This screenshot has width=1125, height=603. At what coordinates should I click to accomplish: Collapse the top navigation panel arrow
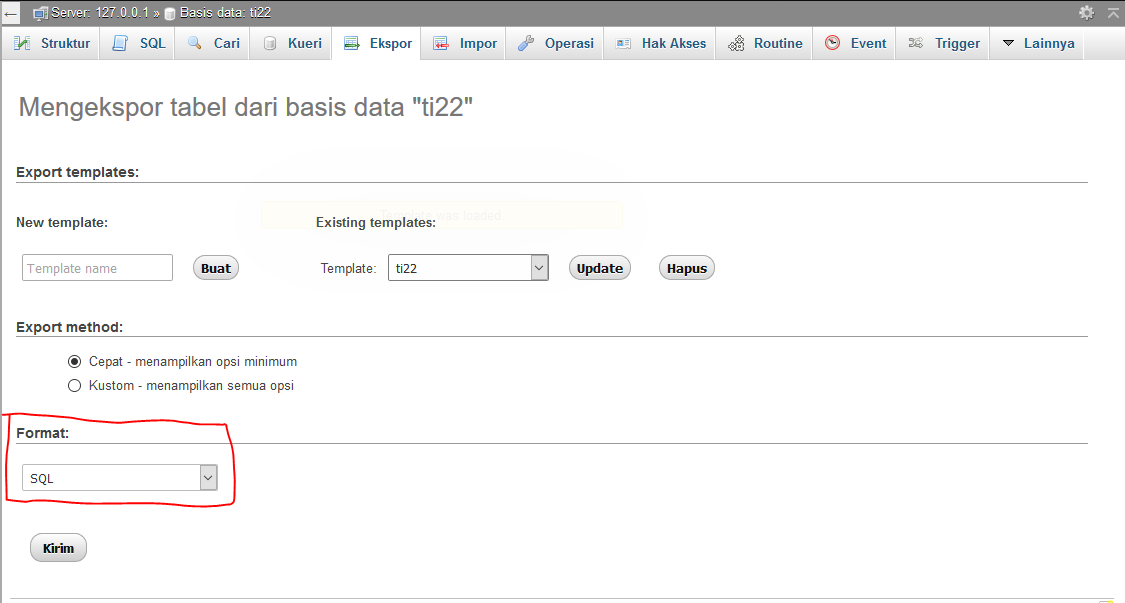pos(1113,12)
